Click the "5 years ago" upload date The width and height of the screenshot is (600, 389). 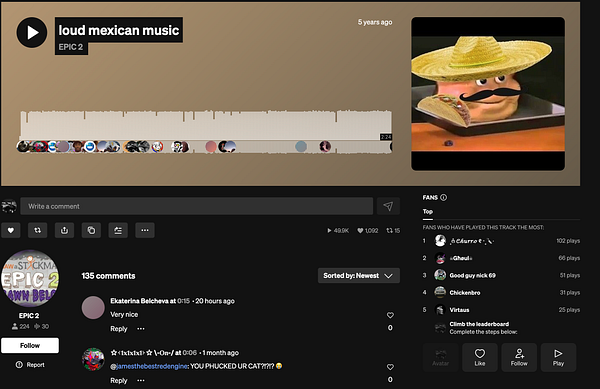click(375, 22)
